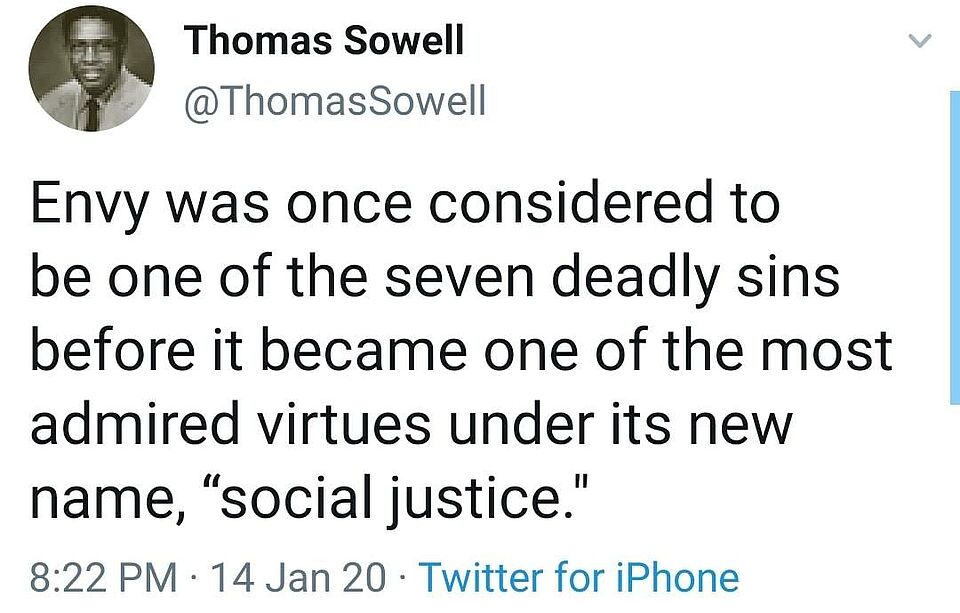Click the word Envy in the tweet
The image size is (960, 613).
[89, 205]
